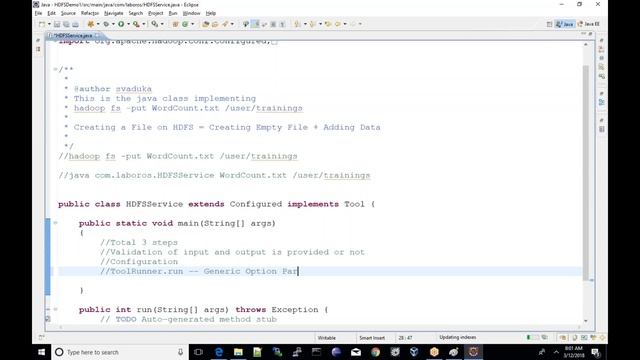The height and width of the screenshot is (360, 640).
Task: Open File Explorer from the taskbar
Action: click(x=238, y=352)
